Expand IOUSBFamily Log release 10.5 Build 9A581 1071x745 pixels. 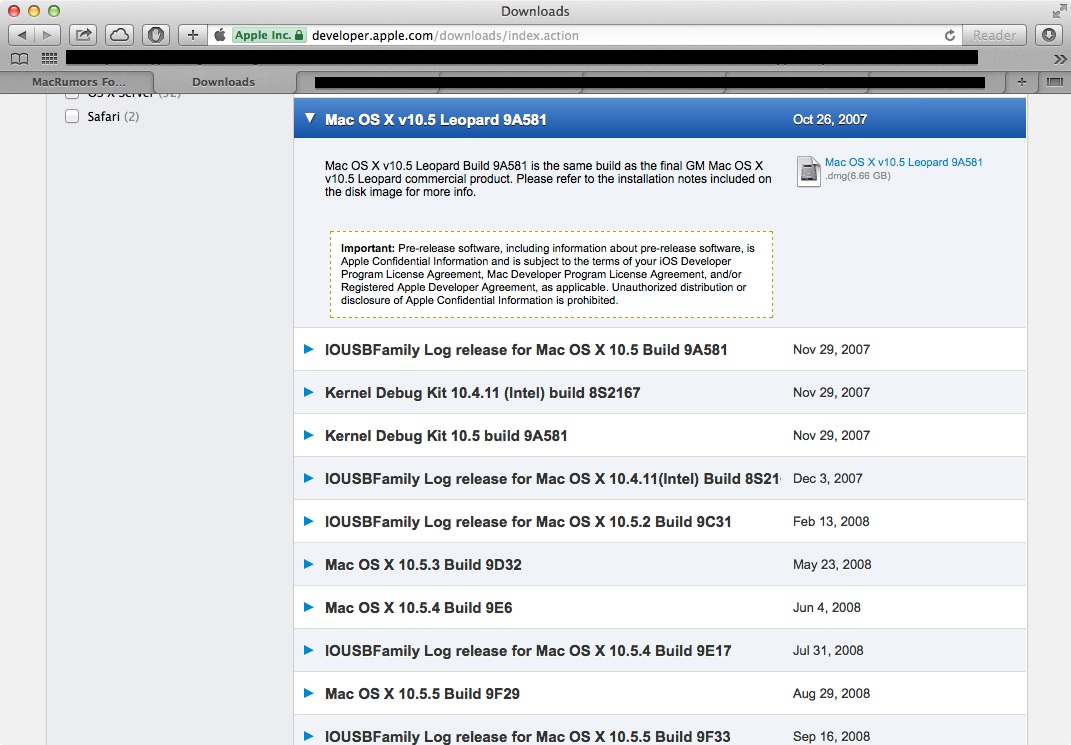click(309, 349)
